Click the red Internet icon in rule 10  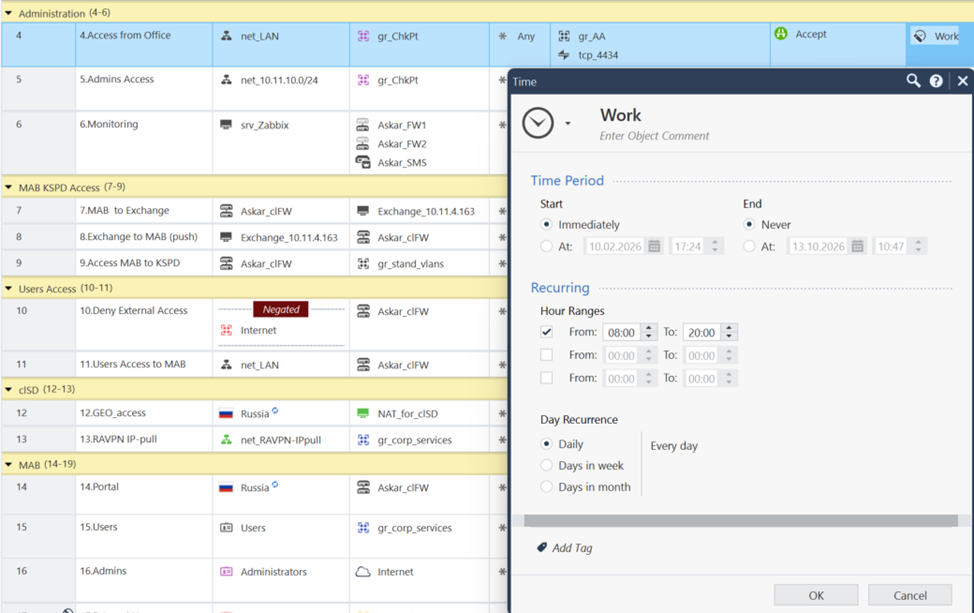226,330
